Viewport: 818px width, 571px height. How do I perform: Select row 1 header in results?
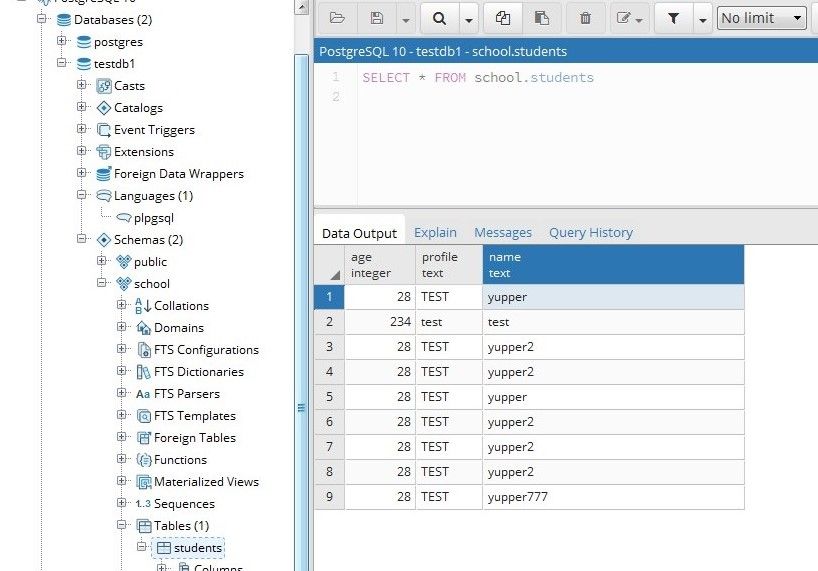(x=329, y=297)
